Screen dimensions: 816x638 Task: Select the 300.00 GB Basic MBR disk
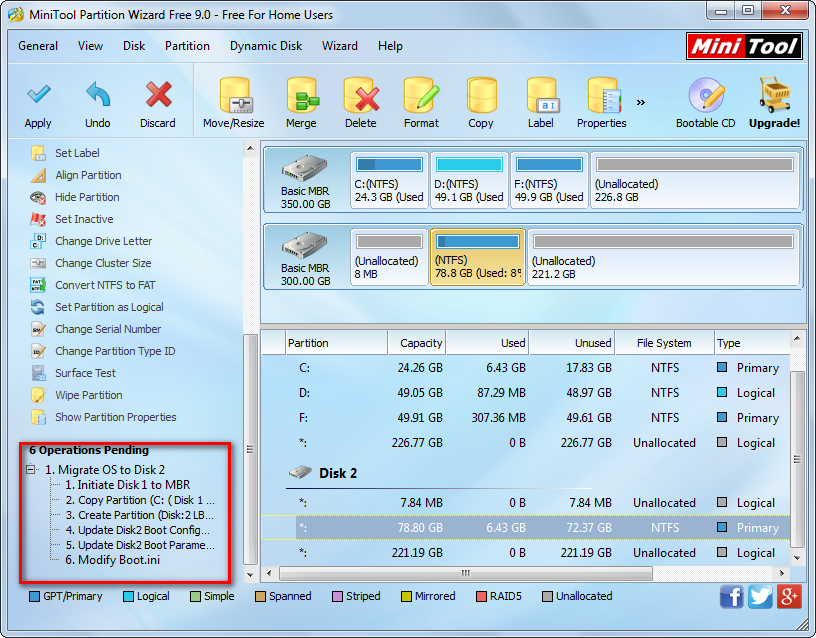[305, 258]
